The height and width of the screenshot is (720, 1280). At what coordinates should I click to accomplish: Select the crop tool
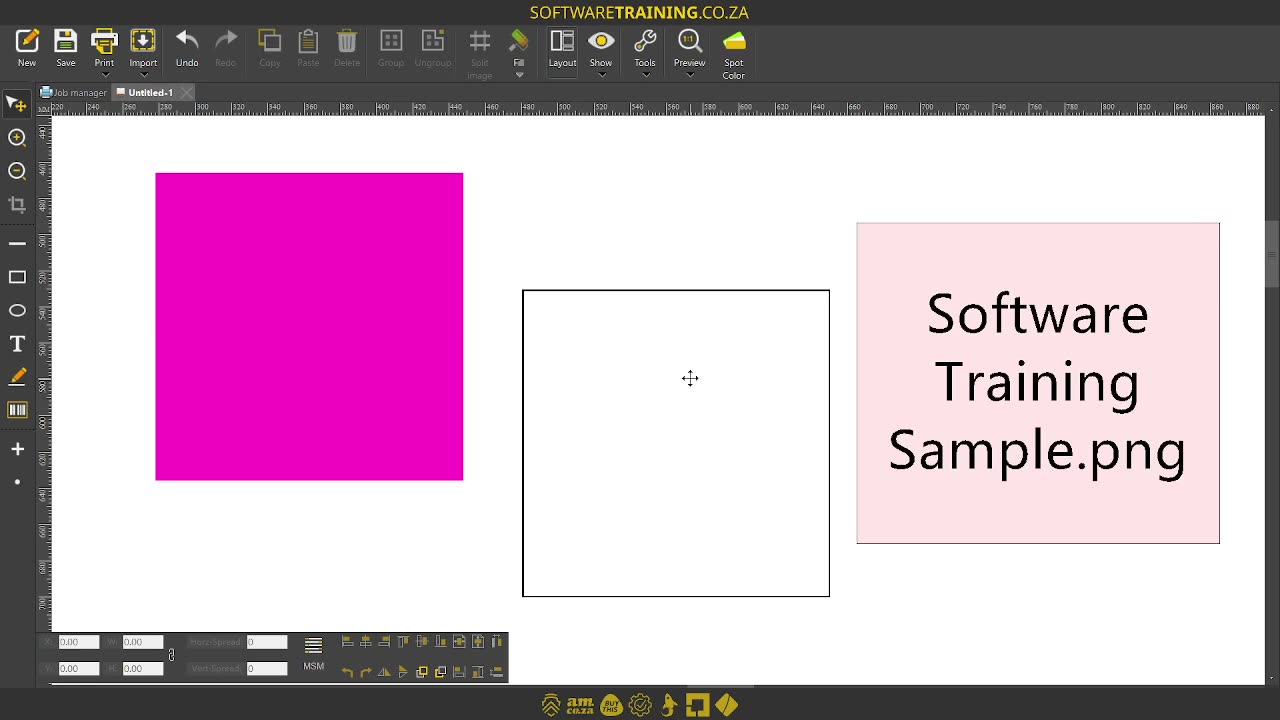click(x=17, y=205)
